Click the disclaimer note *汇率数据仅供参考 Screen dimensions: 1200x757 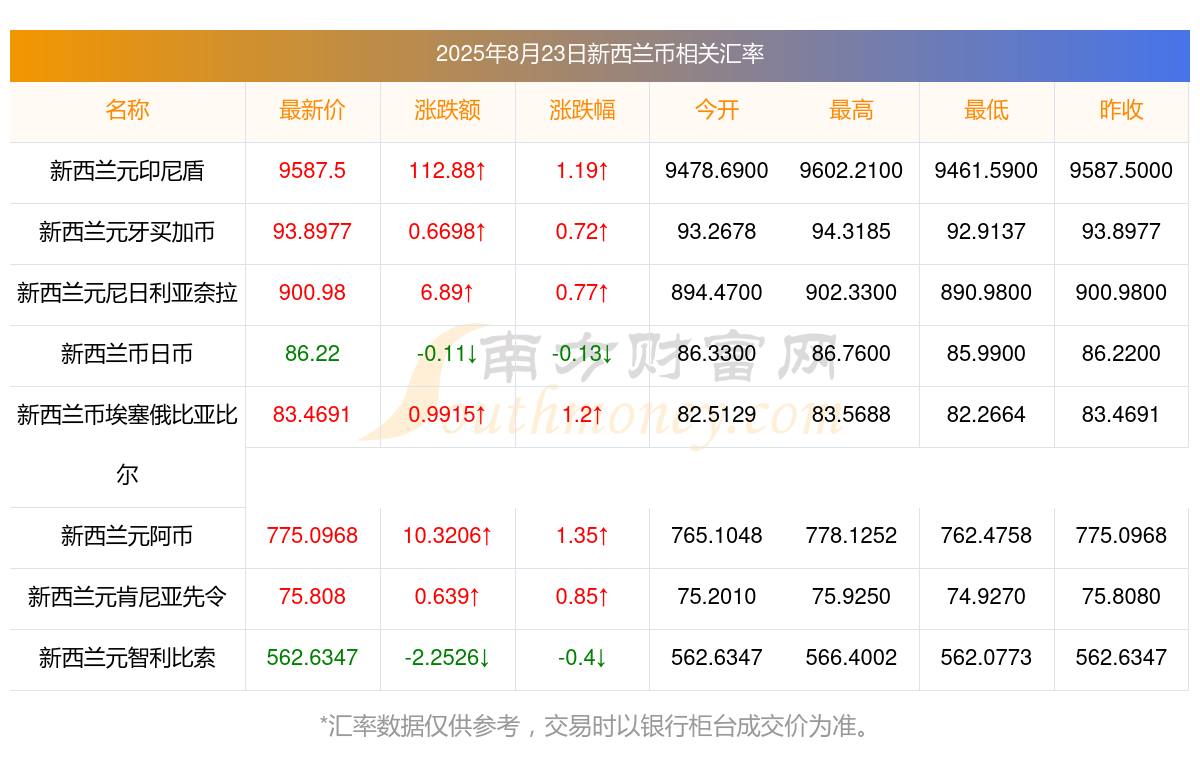(421, 726)
